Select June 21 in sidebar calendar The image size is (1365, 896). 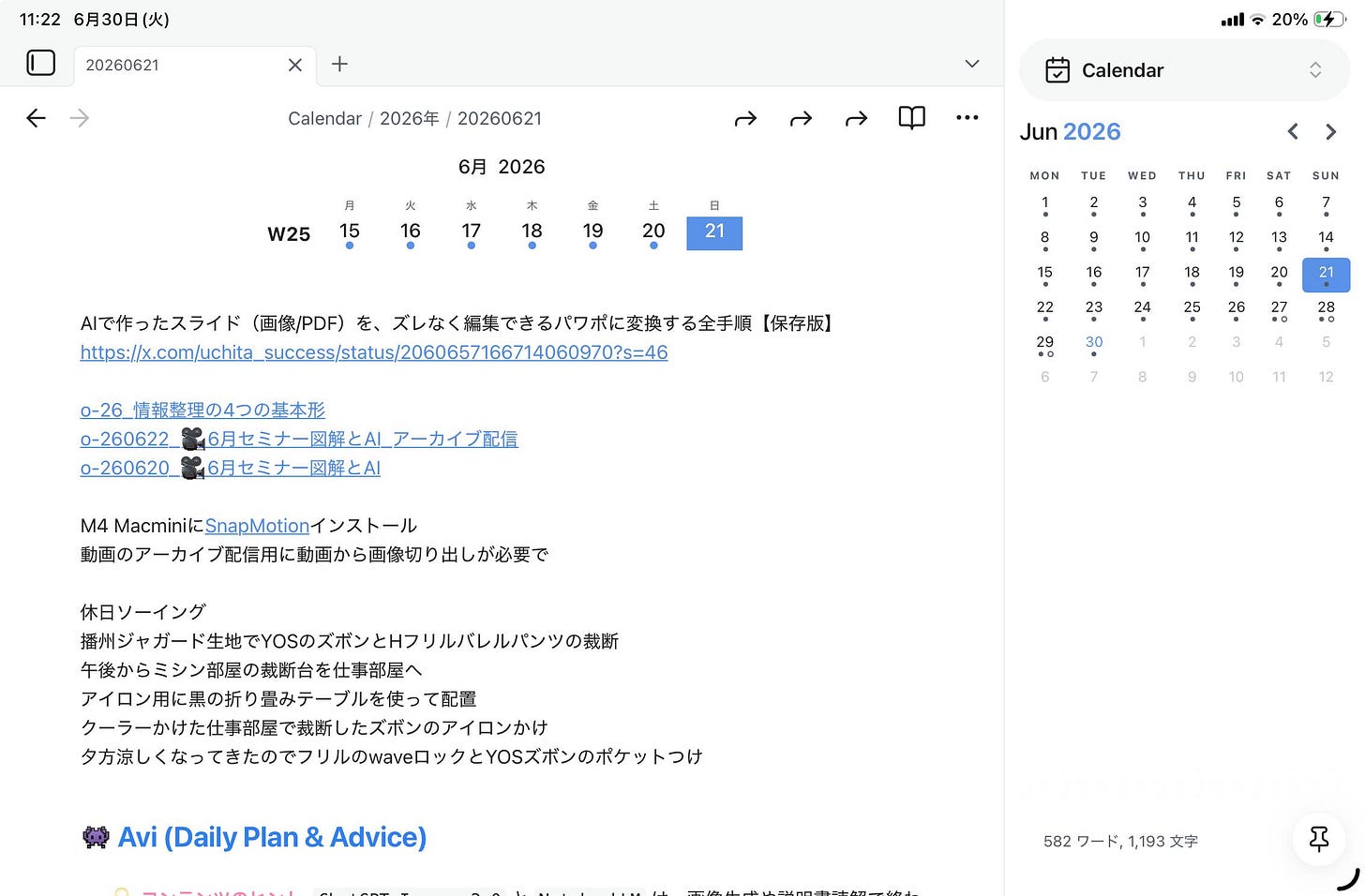tap(1326, 274)
